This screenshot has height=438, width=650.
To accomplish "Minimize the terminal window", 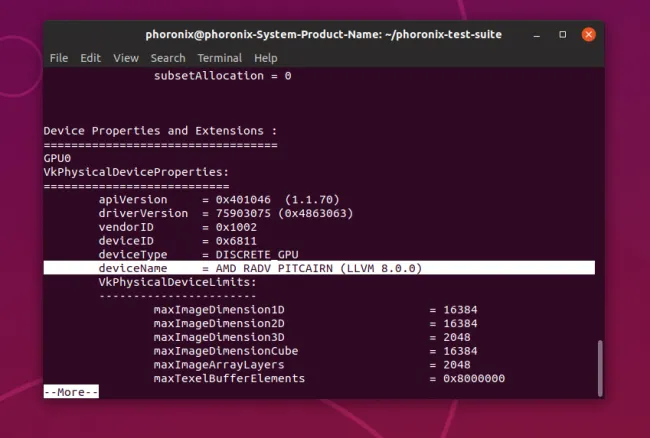I will [x=537, y=35].
